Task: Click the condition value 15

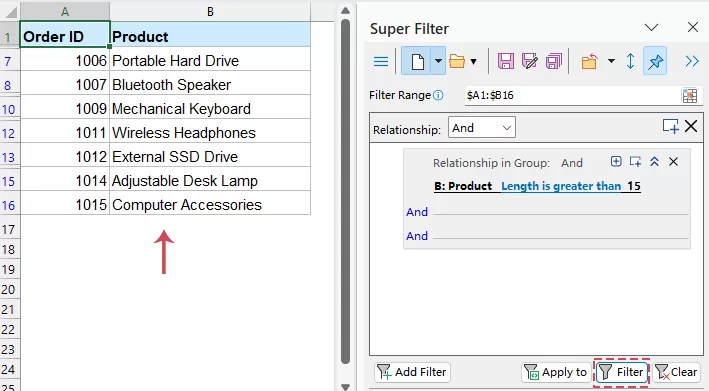Action: pyautogui.click(x=634, y=186)
